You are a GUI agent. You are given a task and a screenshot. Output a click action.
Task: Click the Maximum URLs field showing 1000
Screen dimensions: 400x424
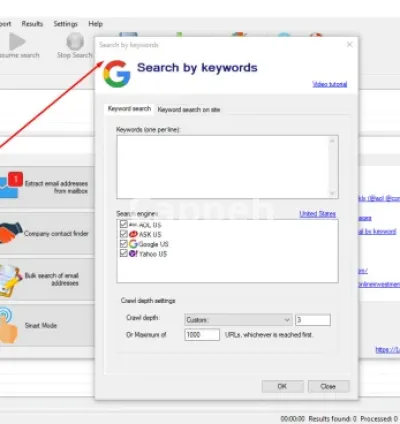click(202, 335)
